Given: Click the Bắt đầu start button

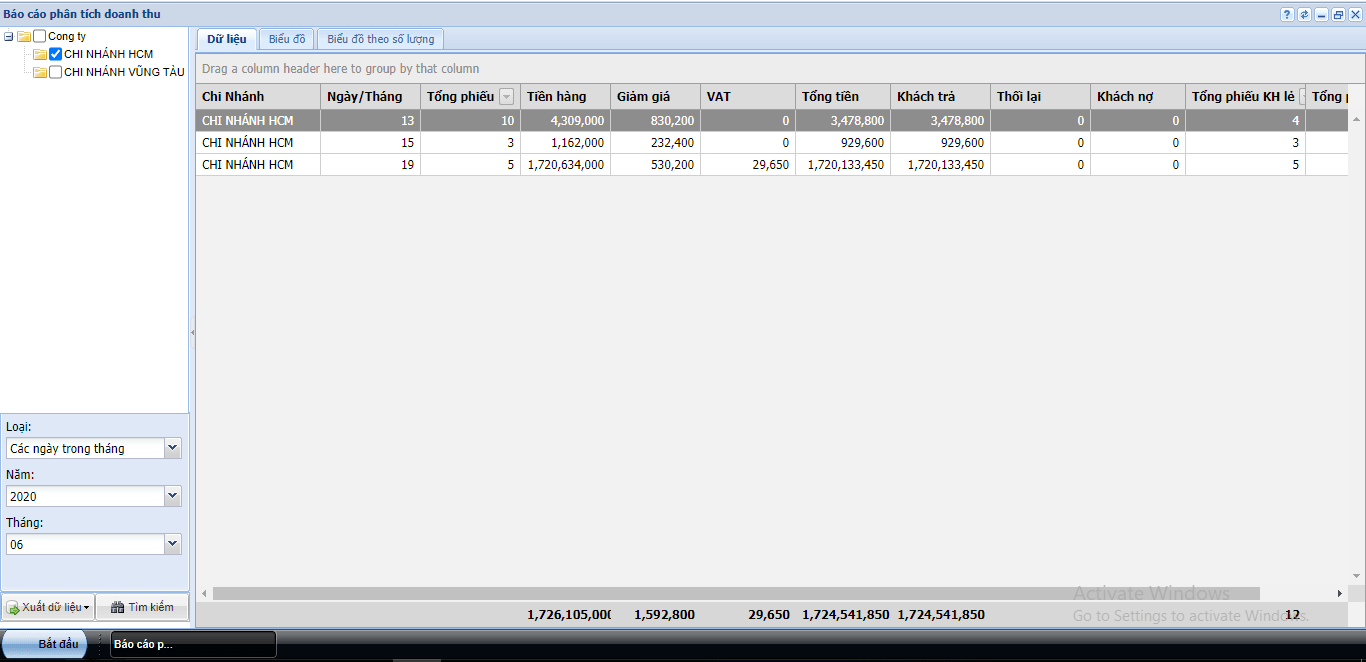Looking at the screenshot, I should (46, 644).
